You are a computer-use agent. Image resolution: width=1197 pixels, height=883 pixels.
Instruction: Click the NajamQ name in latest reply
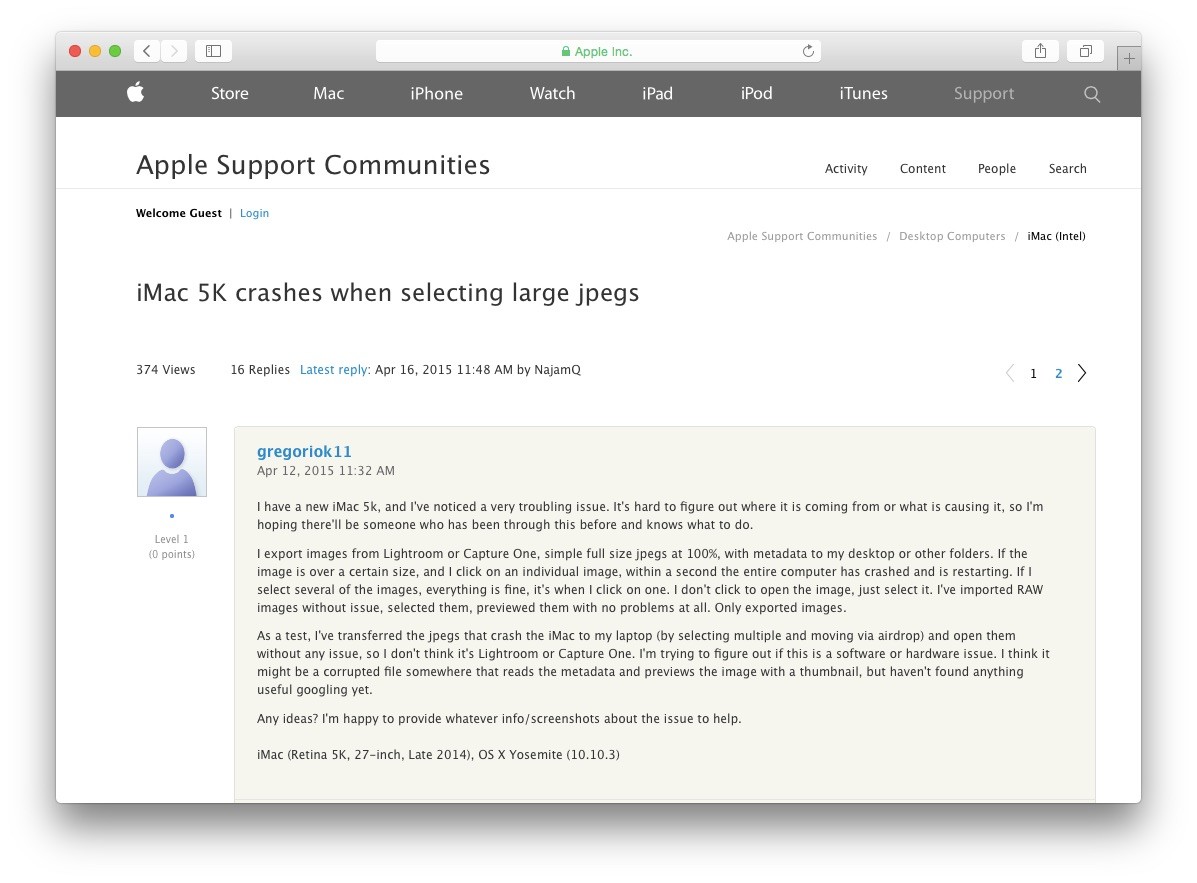[x=557, y=369]
